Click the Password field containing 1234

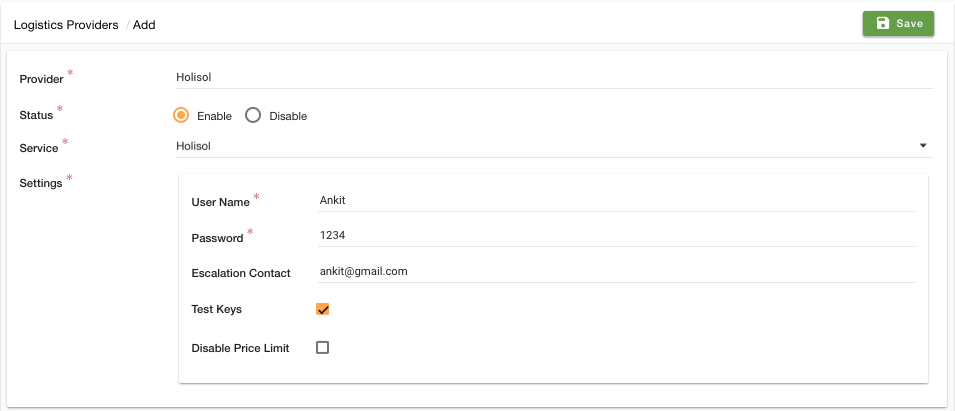point(616,235)
